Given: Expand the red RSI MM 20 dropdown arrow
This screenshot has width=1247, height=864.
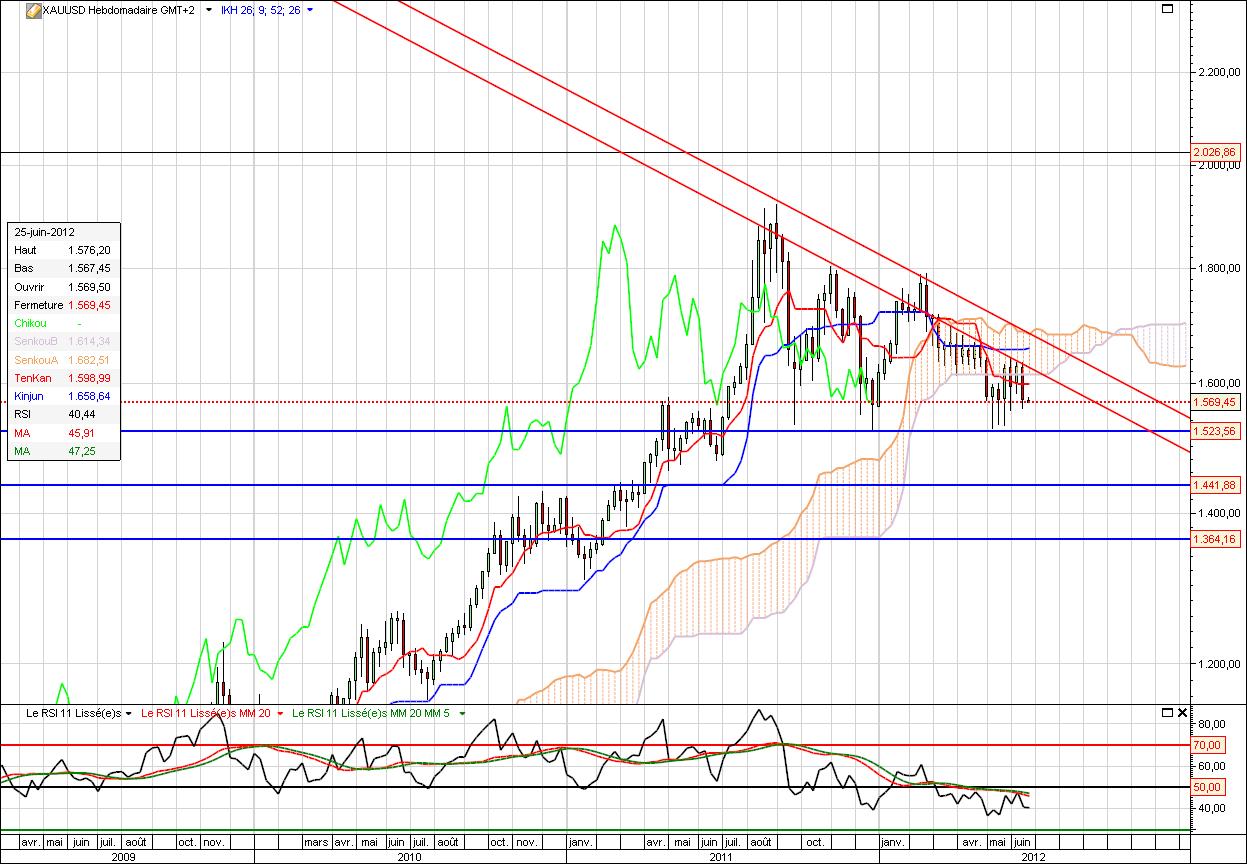Looking at the screenshot, I should [281, 713].
